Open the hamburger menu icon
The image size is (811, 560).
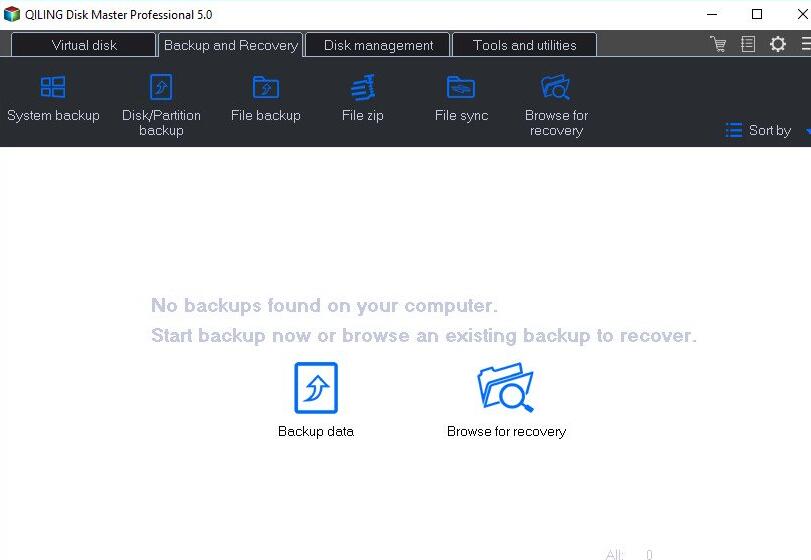click(806, 44)
